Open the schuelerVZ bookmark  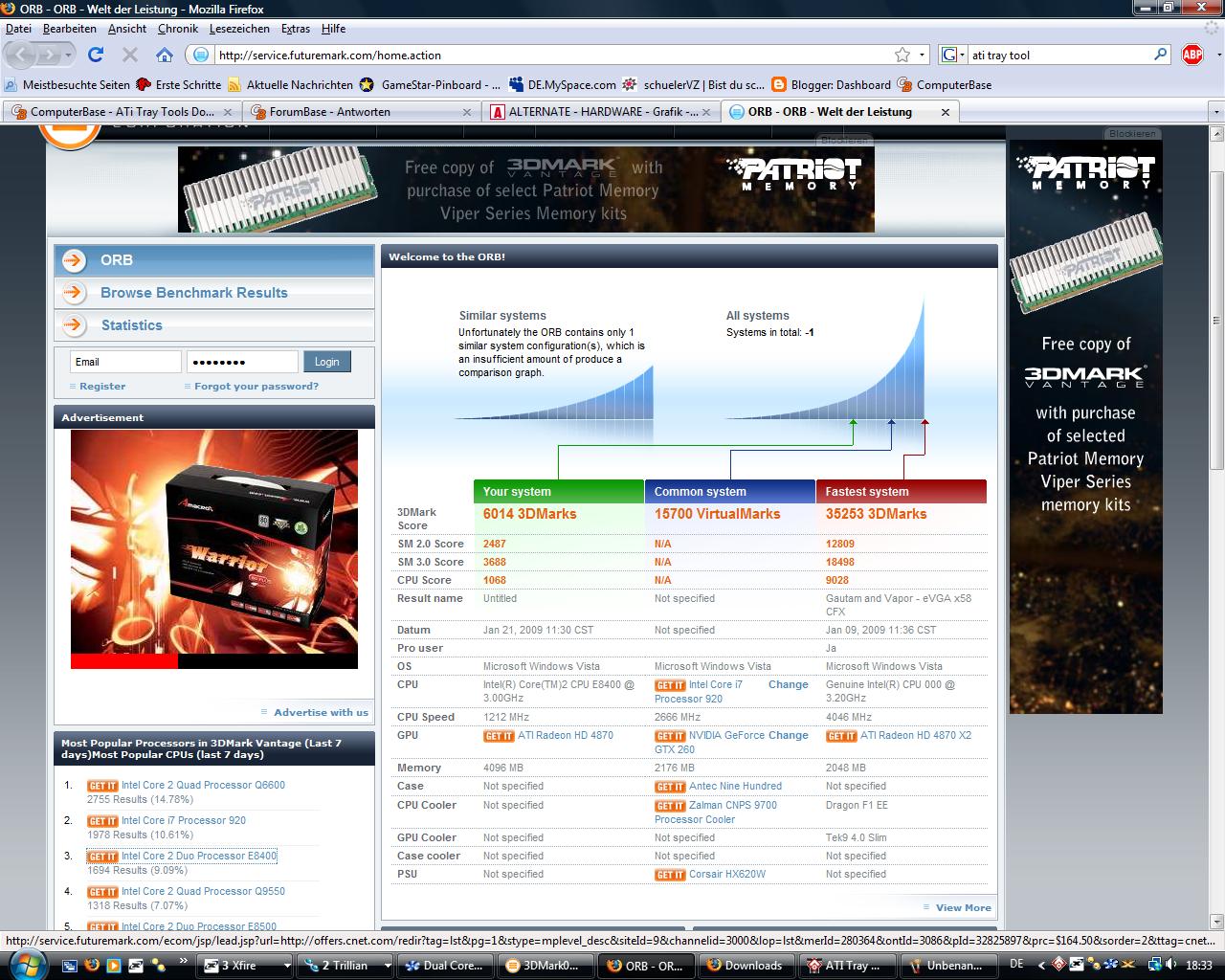(694, 84)
